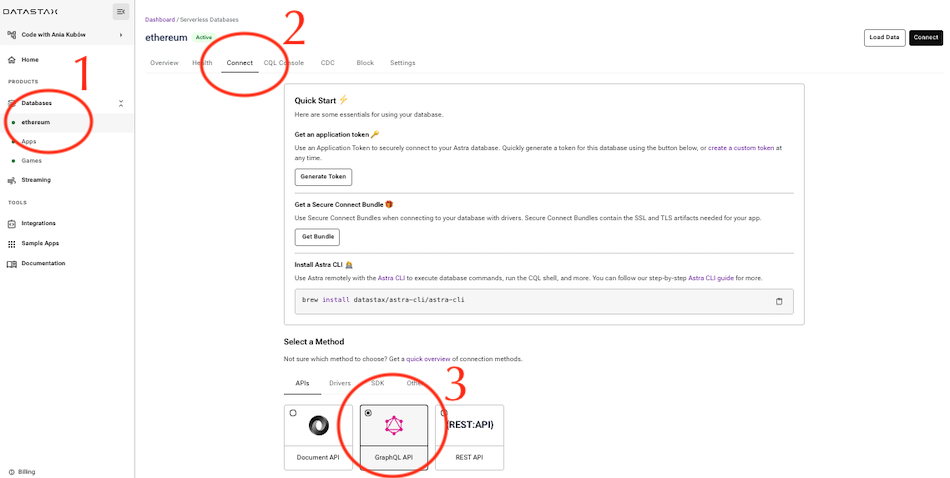This screenshot has width=950, height=478.
Task: Click the Active status badge
Action: tap(204, 38)
